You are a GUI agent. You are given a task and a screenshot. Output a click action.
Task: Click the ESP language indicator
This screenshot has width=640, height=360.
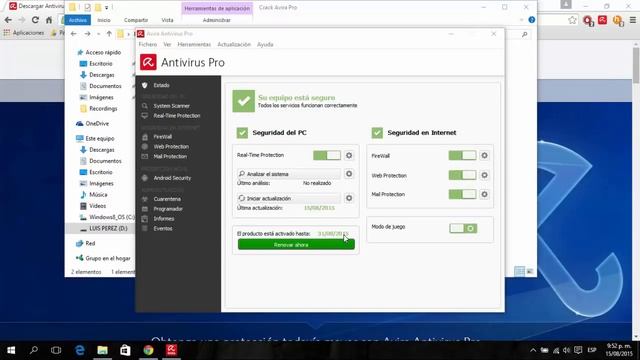592,350
